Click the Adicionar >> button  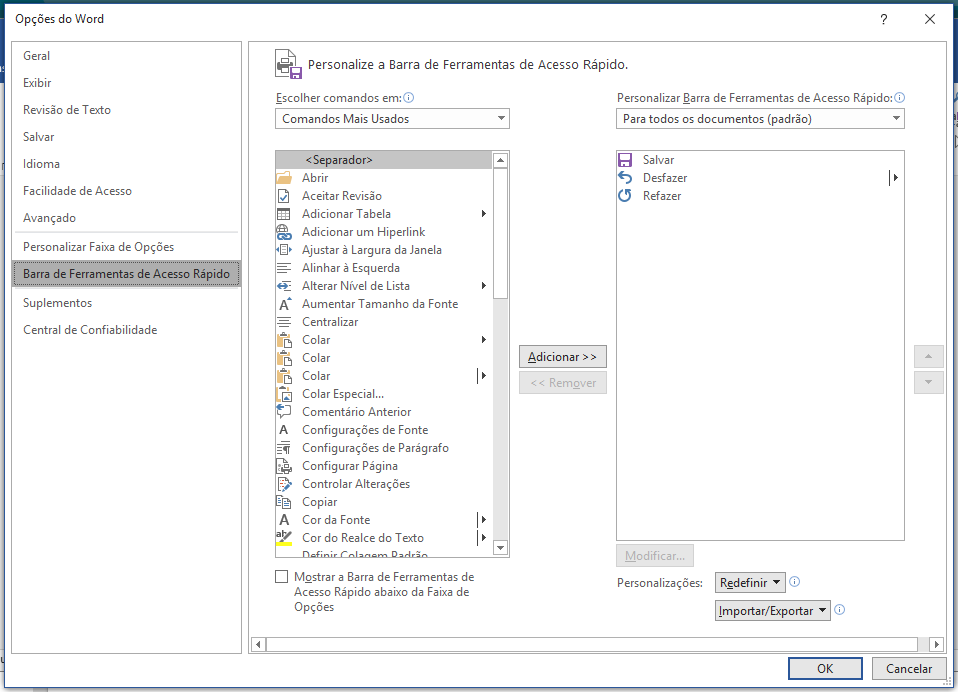562,357
